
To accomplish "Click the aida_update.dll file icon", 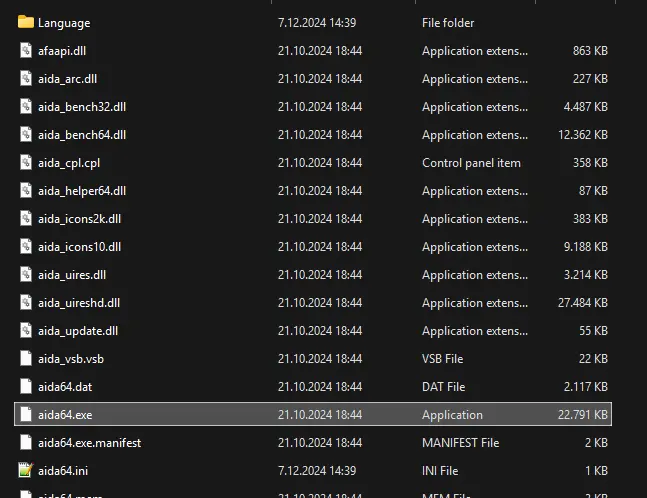I will [26, 330].
